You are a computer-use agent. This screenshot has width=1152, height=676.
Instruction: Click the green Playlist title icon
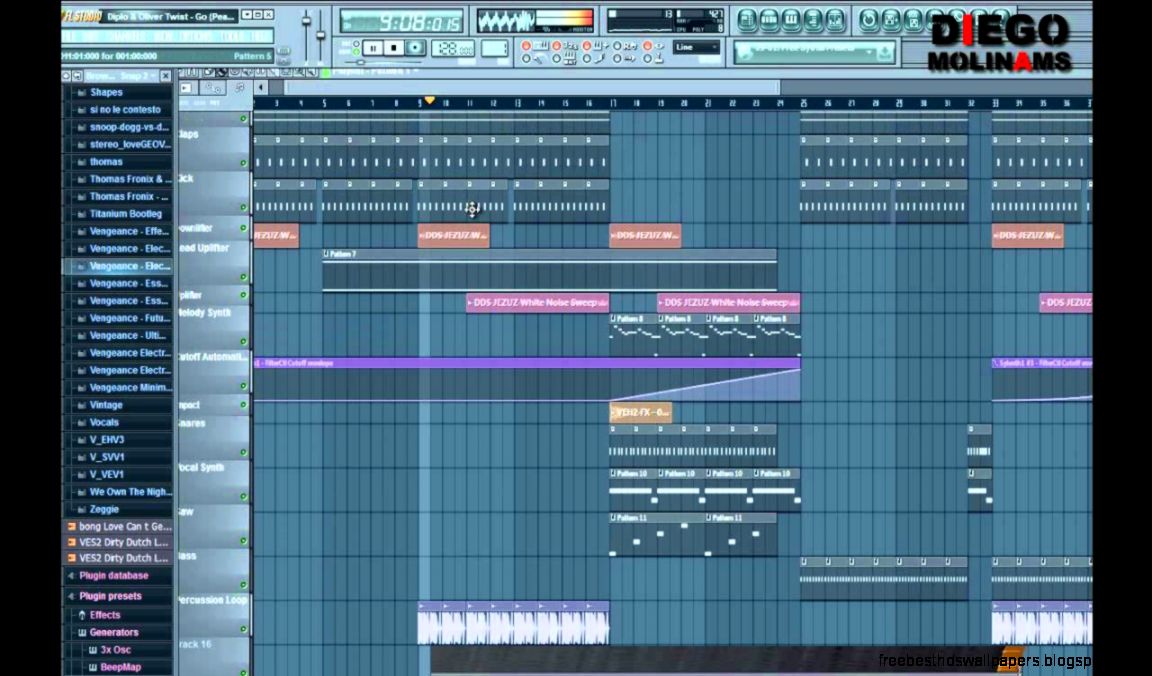(x=326, y=72)
